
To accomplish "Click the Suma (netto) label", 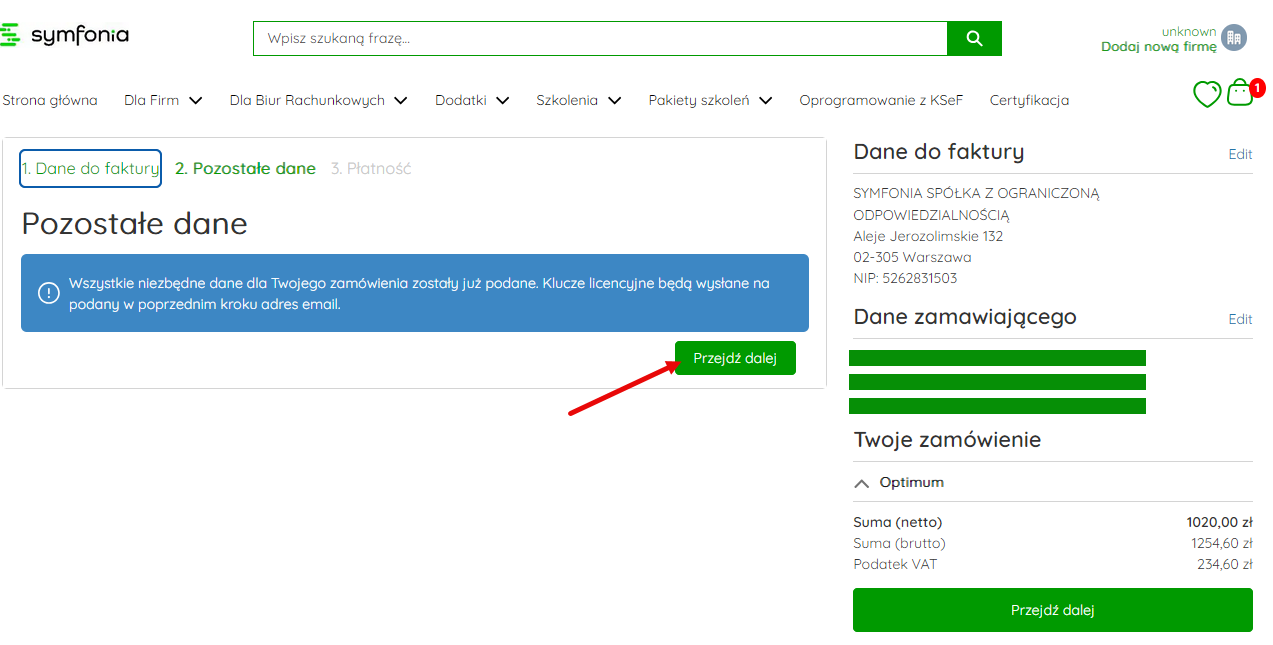I will (x=897, y=522).
